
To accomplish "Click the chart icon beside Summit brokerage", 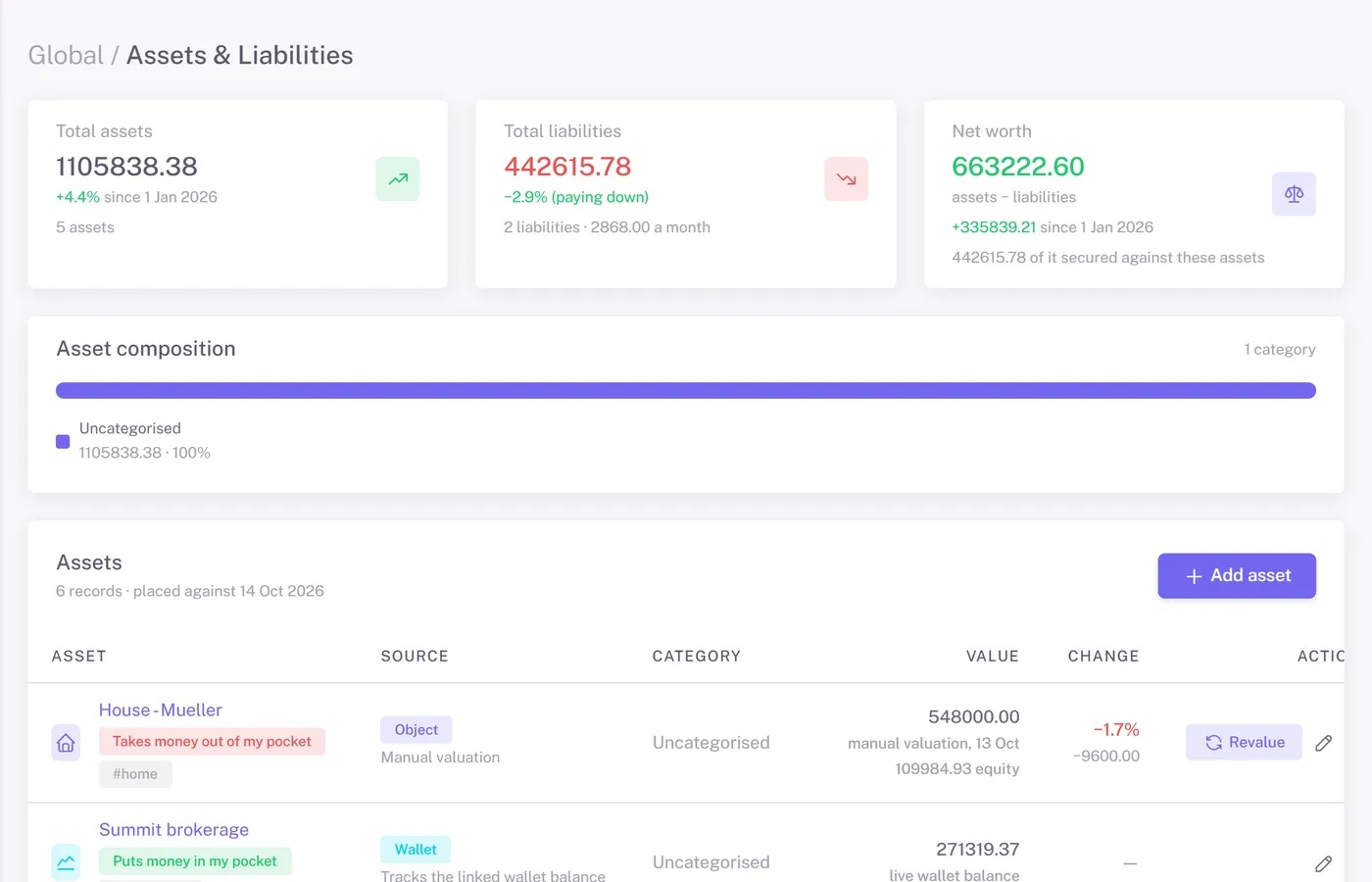I will point(66,862).
